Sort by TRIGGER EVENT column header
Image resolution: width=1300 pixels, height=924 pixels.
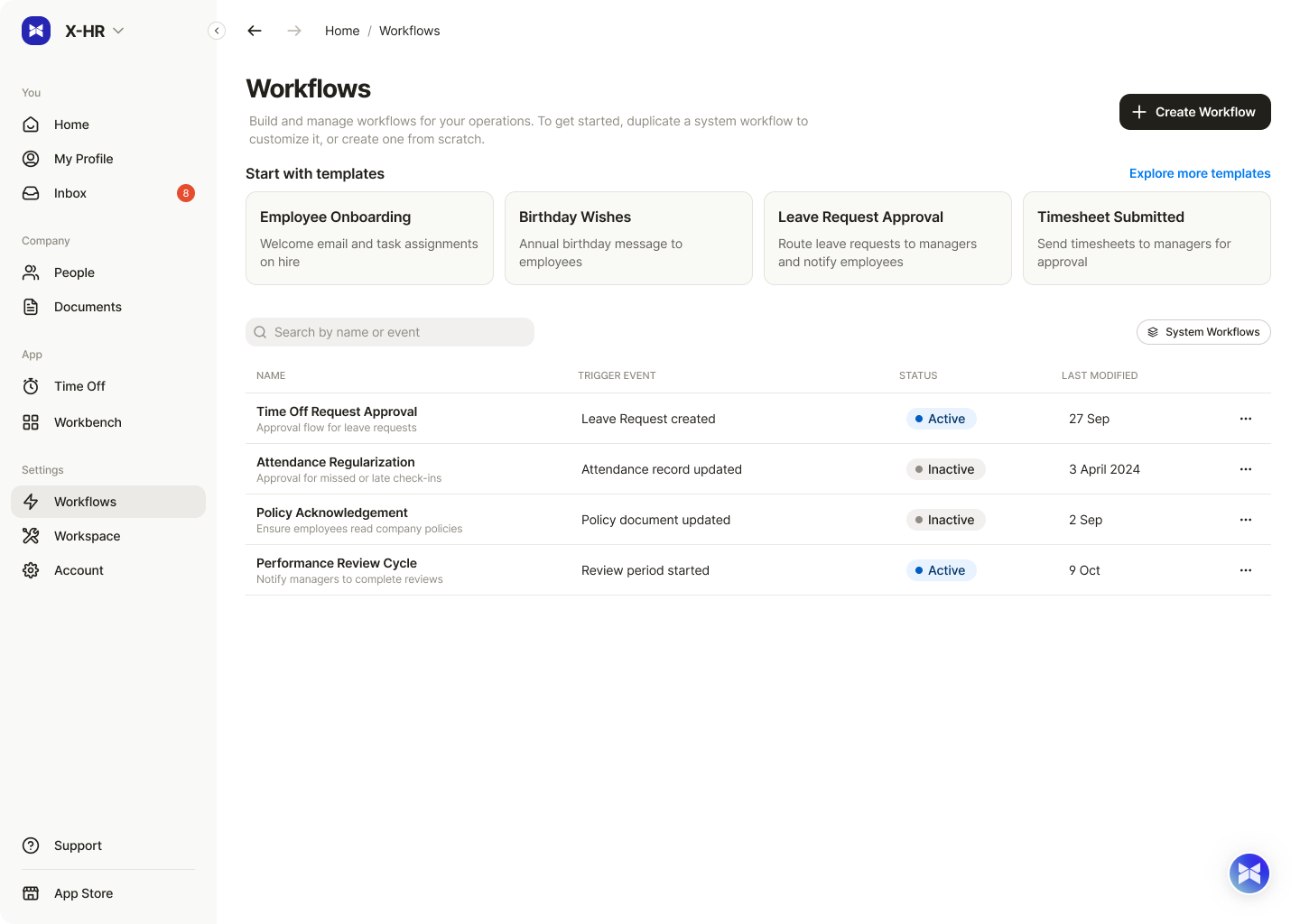pyautogui.click(x=617, y=375)
